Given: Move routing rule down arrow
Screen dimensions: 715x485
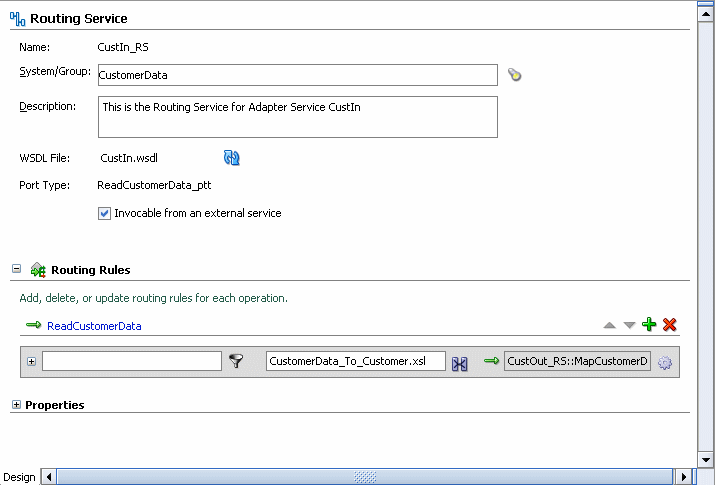Looking at the screenshot, I should [x=629, y=325].
